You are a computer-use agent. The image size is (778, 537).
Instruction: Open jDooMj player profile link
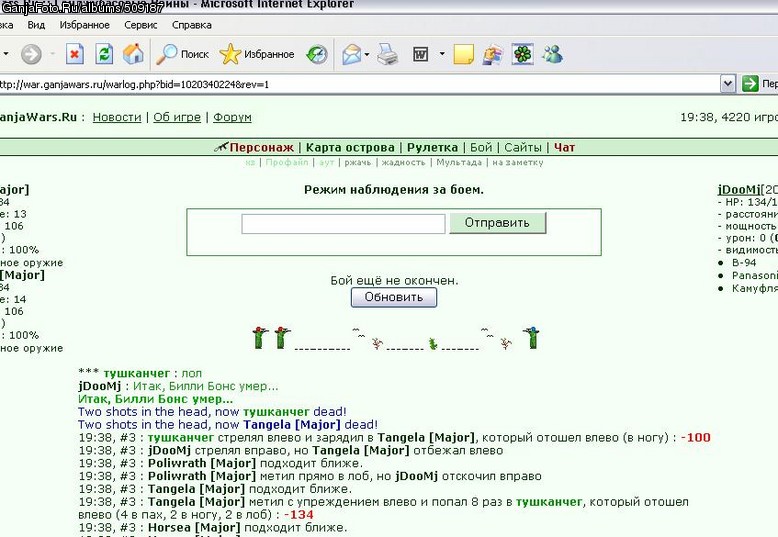coord(739,190)
